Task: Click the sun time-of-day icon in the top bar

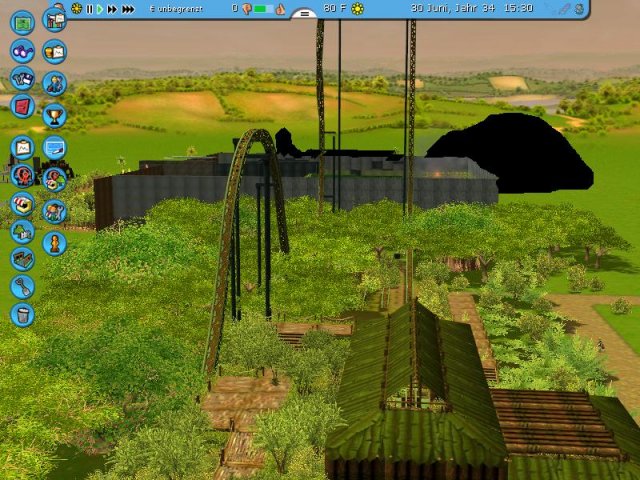Action: click(x=76, y=8)
